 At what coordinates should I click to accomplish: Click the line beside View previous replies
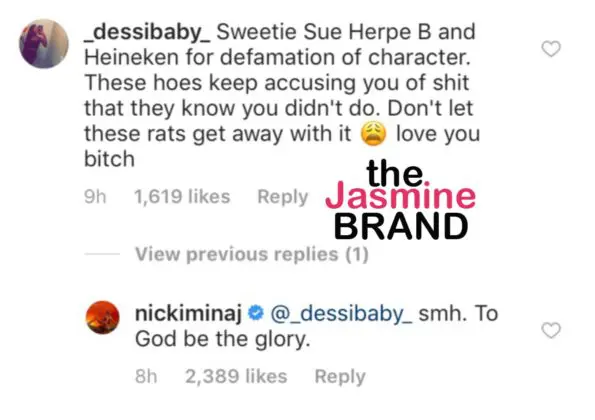tap(102, 254)
